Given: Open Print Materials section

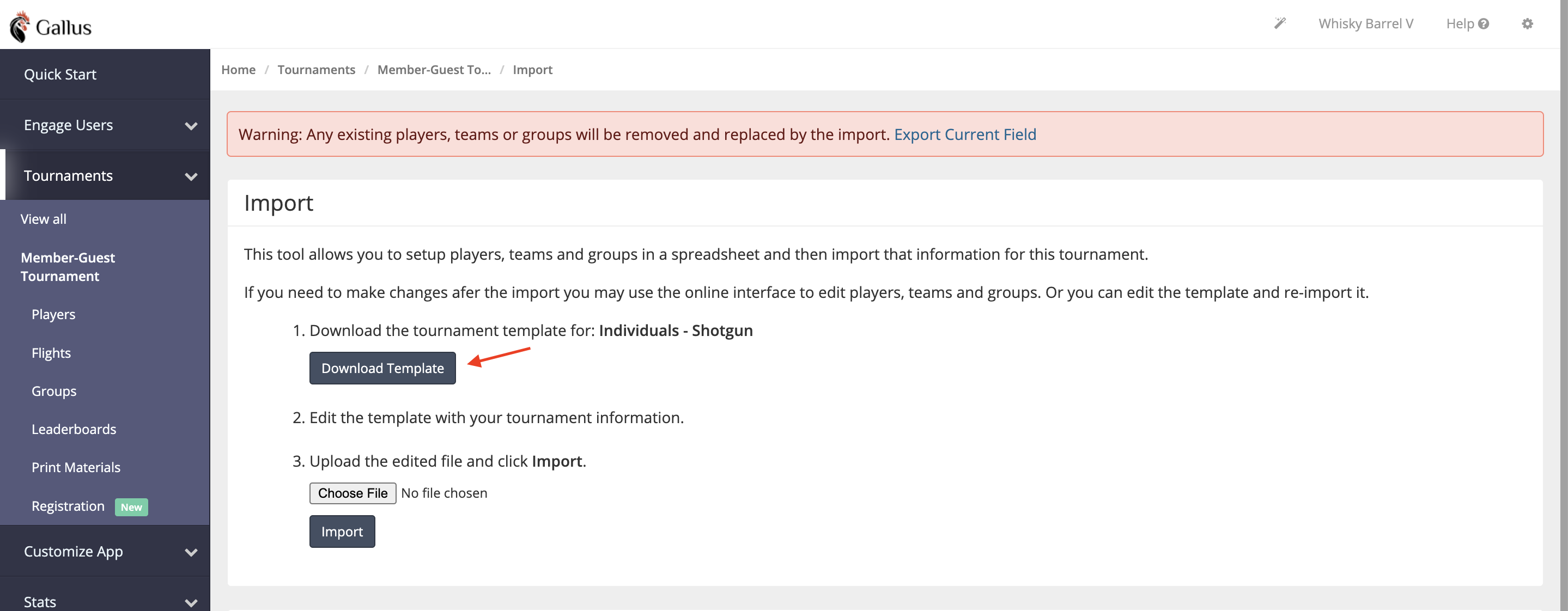Looking at the screenshot, I should [76, 467].
